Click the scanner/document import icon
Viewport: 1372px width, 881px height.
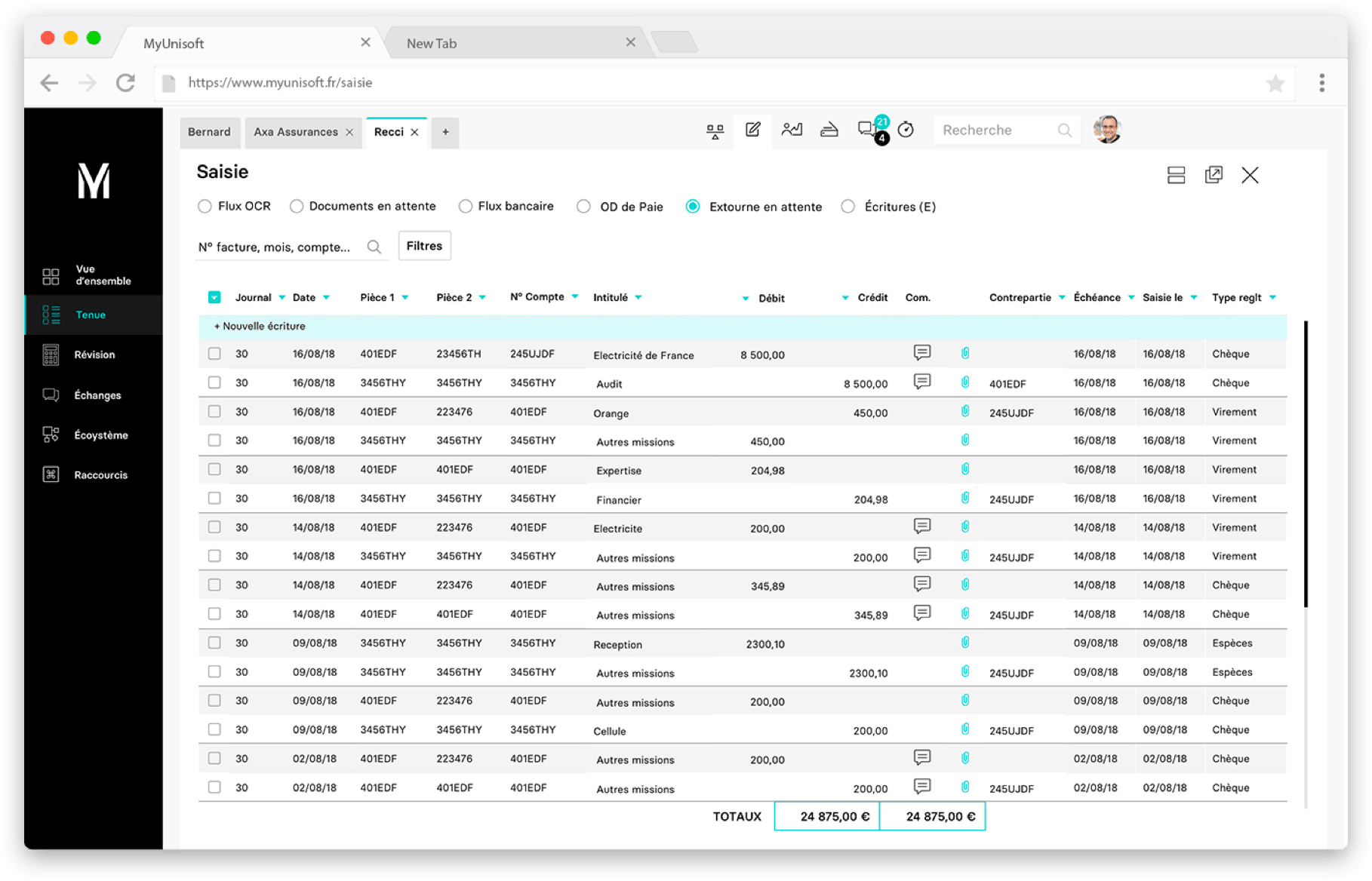coord(829,130)
